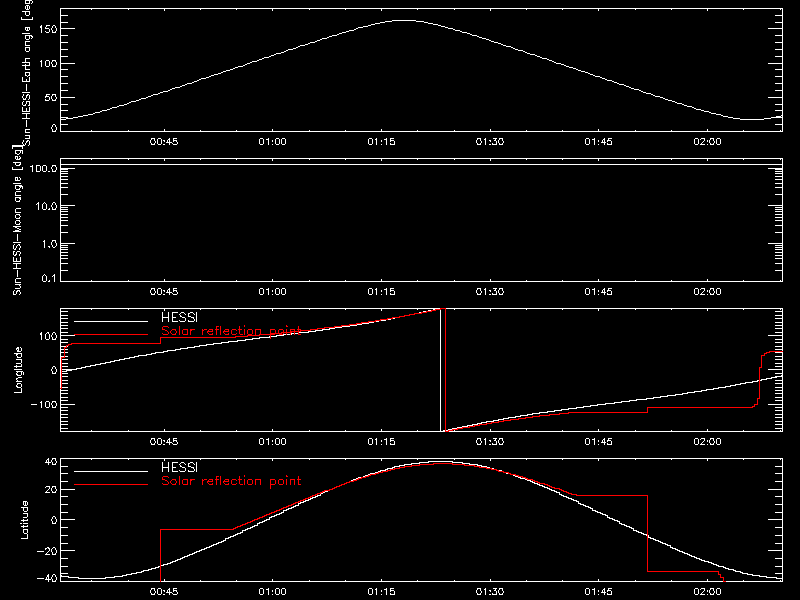Click the -20 tick on Latitude plot

pyautogui.click(x=47, y=551)
